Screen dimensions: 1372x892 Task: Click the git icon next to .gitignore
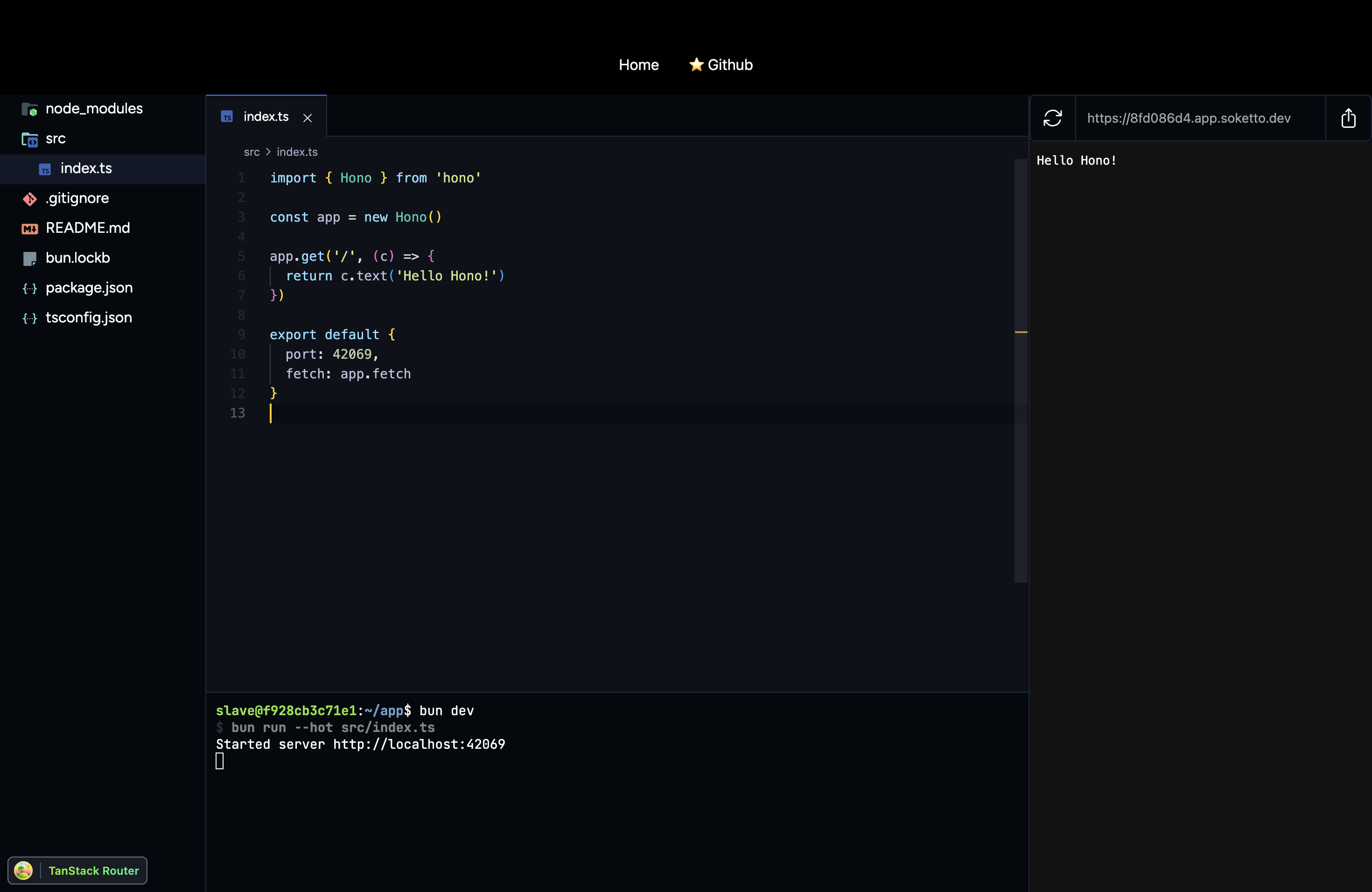coord(29,199)
